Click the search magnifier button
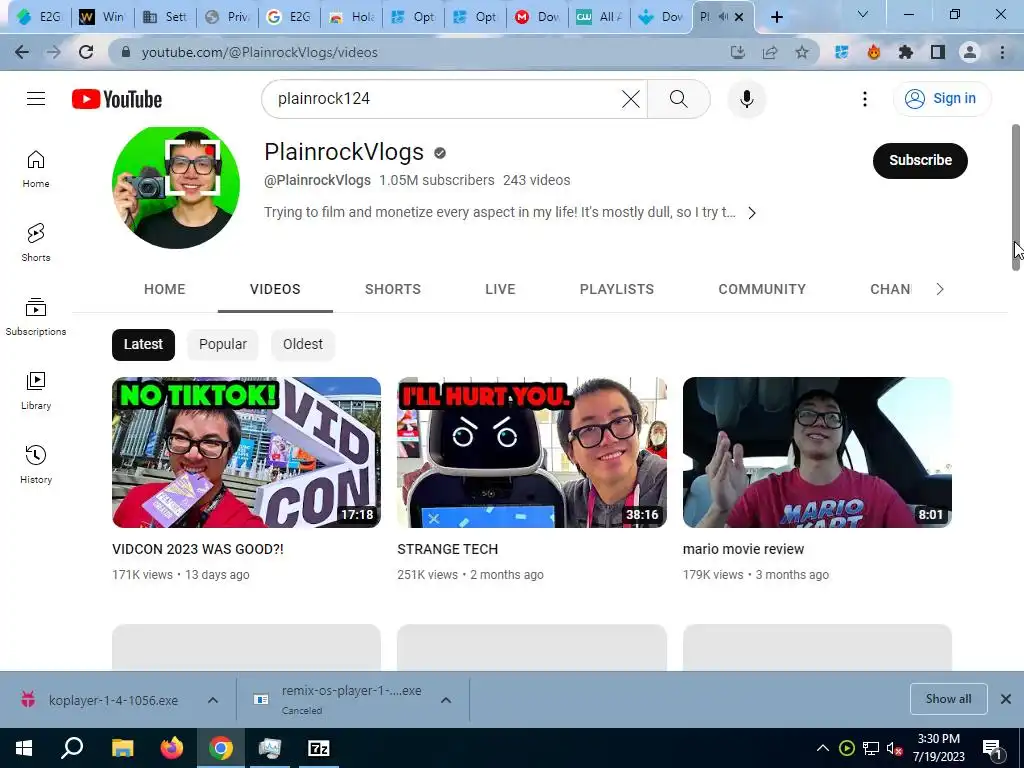 point(679,99)
